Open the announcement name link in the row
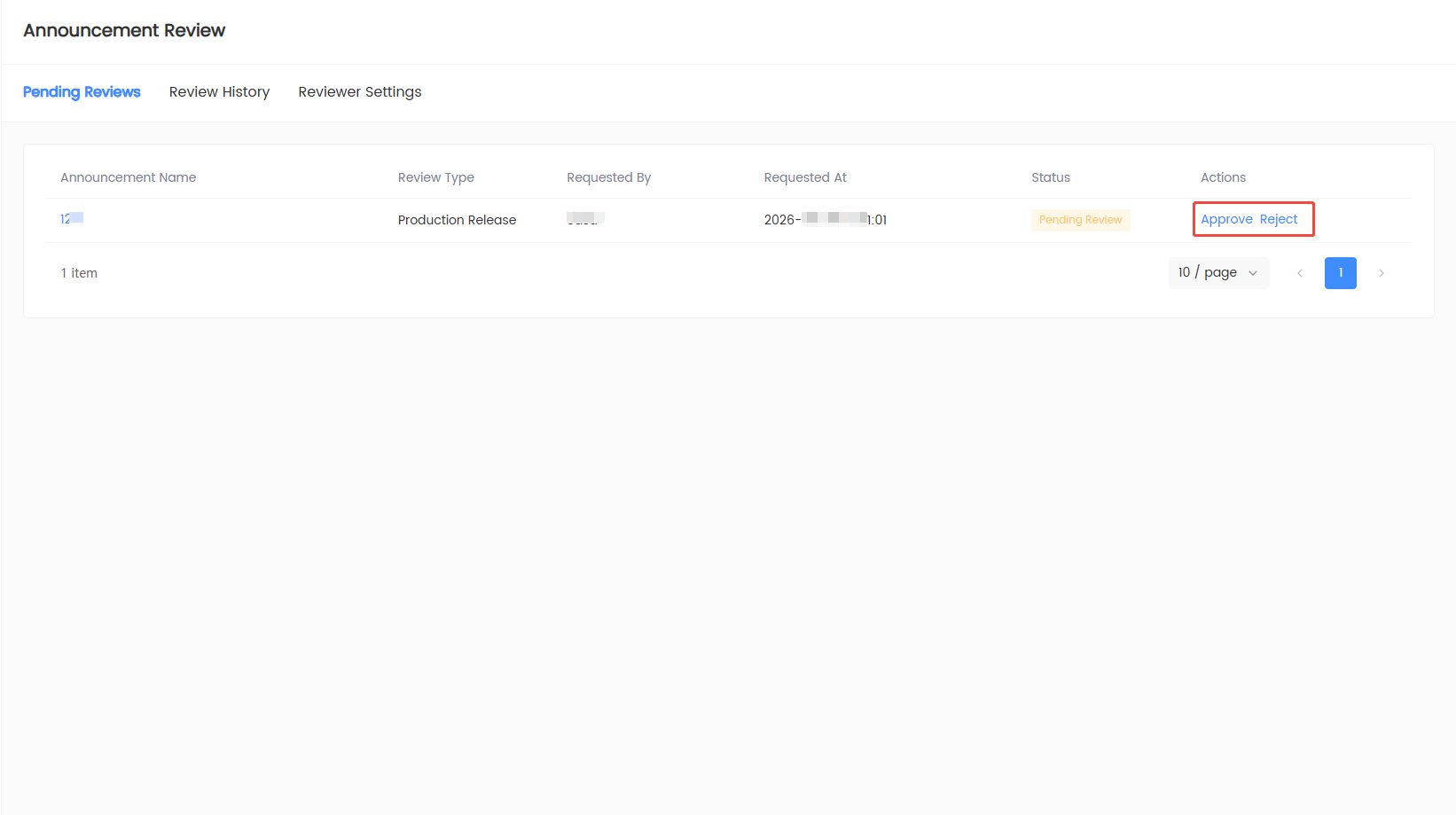The width and height of the screenshot is (1456, 815). click(72, 218)
